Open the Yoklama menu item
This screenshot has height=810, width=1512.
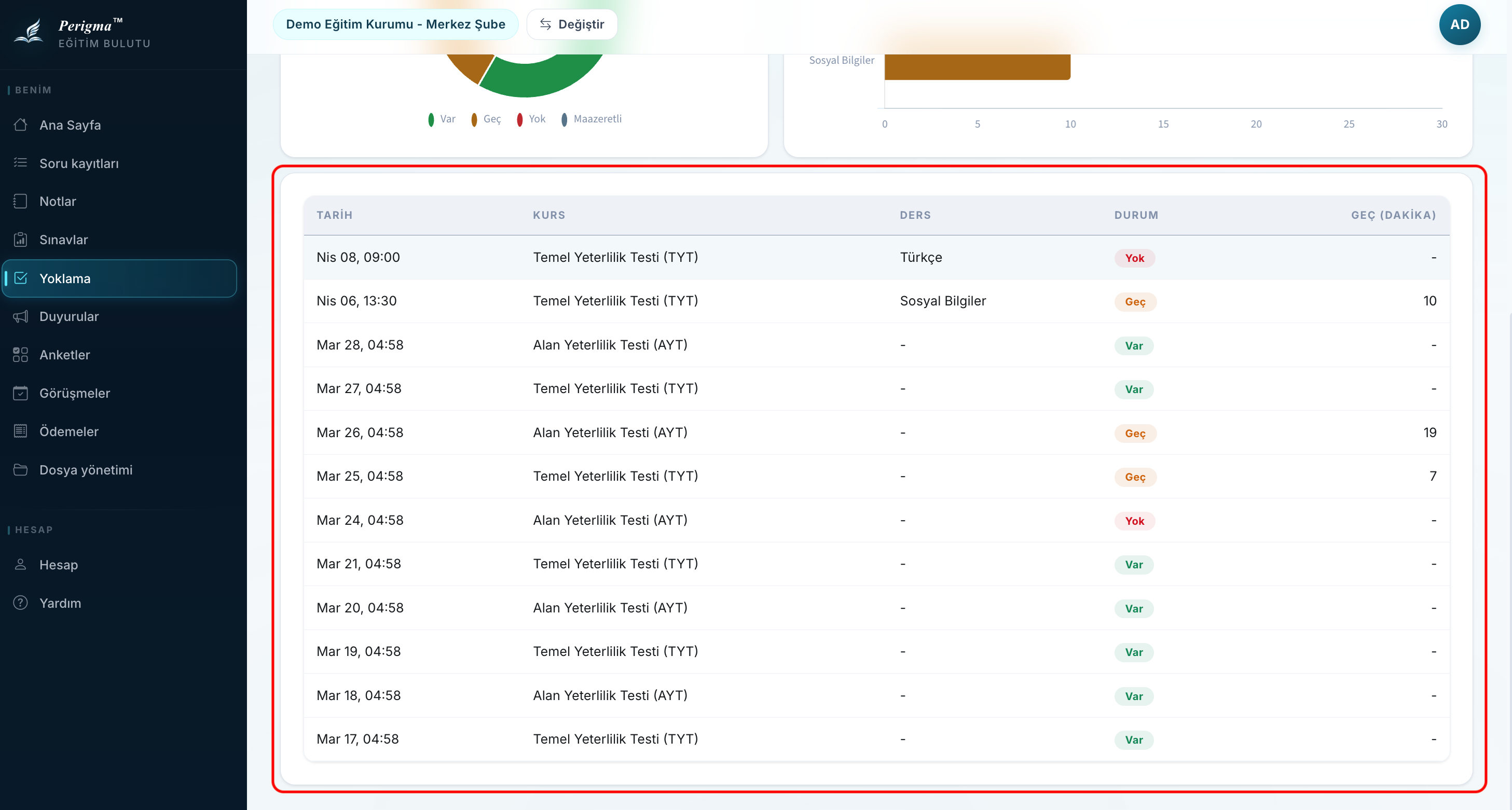[x=120, y=278]
